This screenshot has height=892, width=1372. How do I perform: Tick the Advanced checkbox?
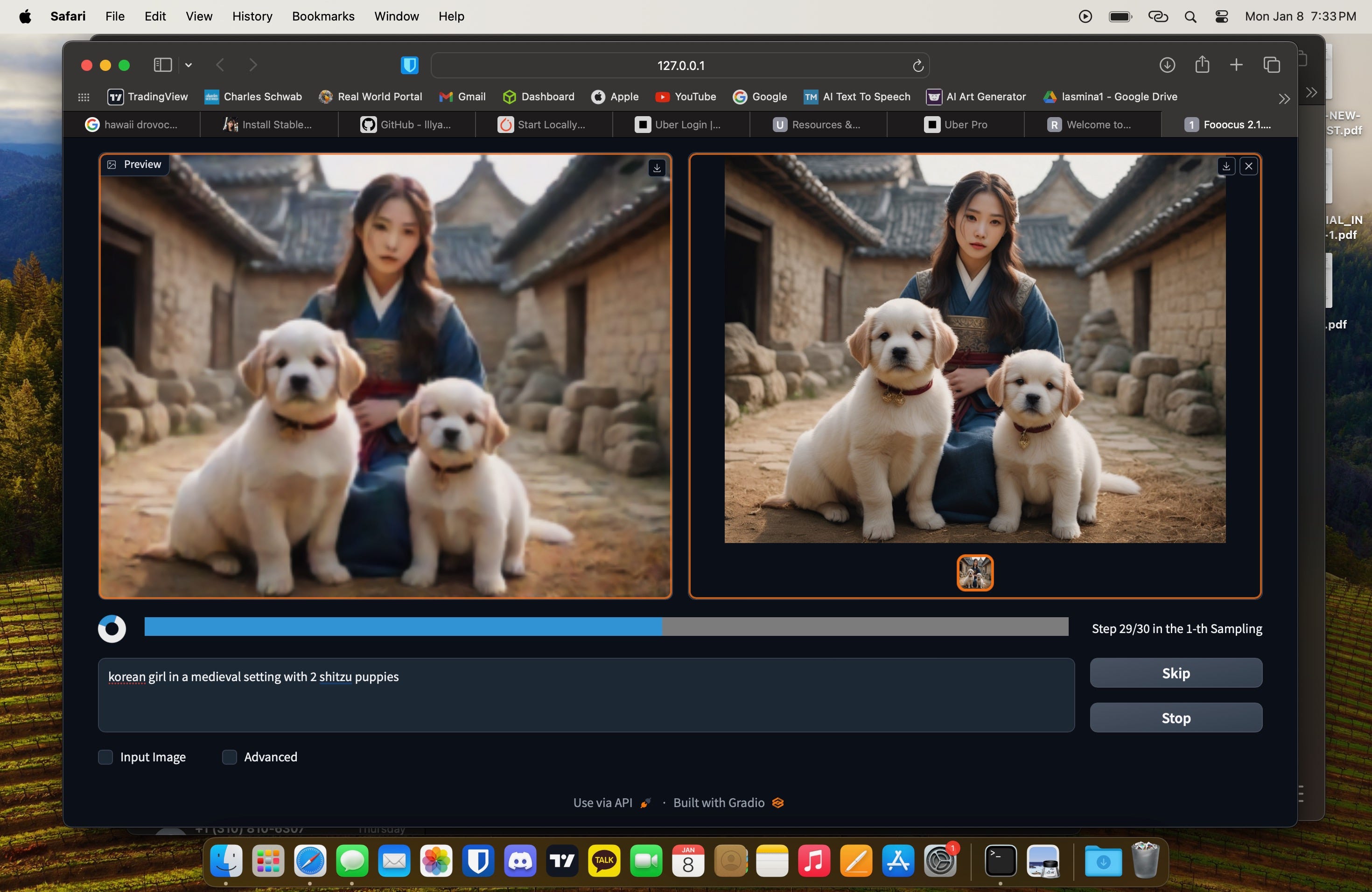click(x=230, y=757)
